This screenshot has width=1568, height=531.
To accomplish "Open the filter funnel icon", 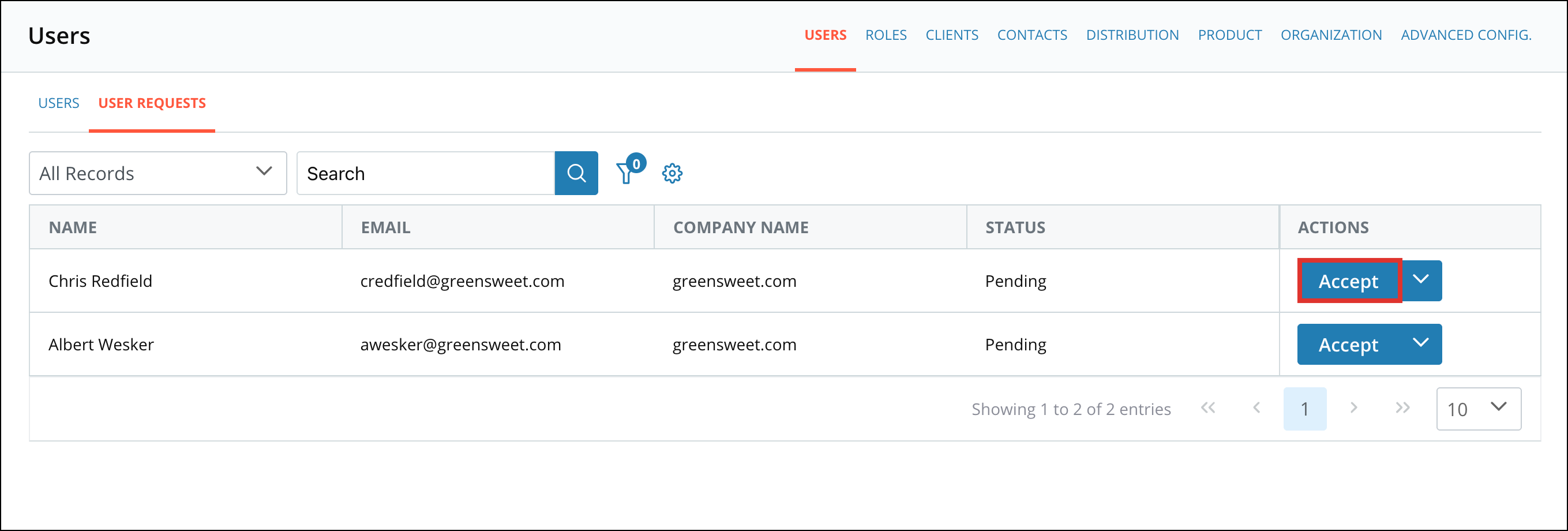I will pyautogui.click(x=627, y=173).
